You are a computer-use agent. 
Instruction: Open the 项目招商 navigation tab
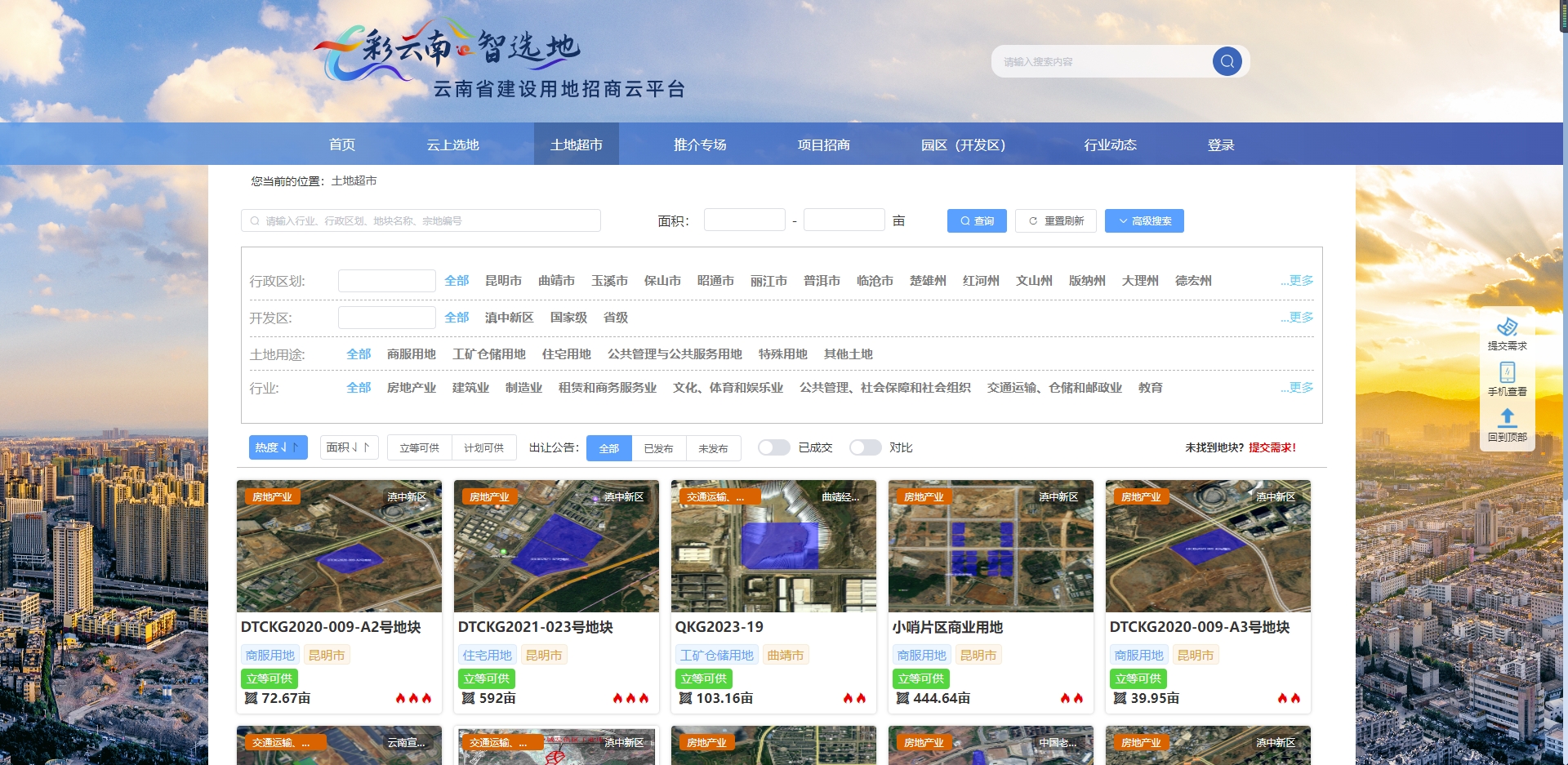pos(824,145)
